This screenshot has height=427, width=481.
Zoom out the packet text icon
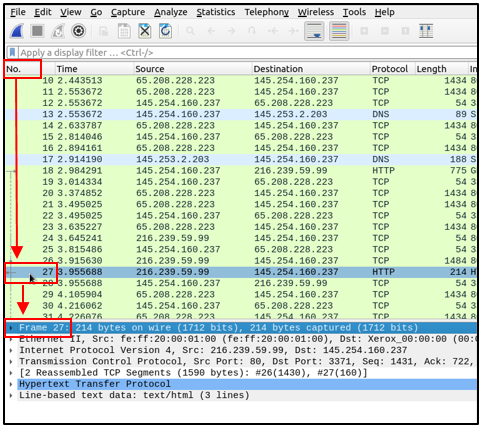pyautogui.click(x=385, y=31)
